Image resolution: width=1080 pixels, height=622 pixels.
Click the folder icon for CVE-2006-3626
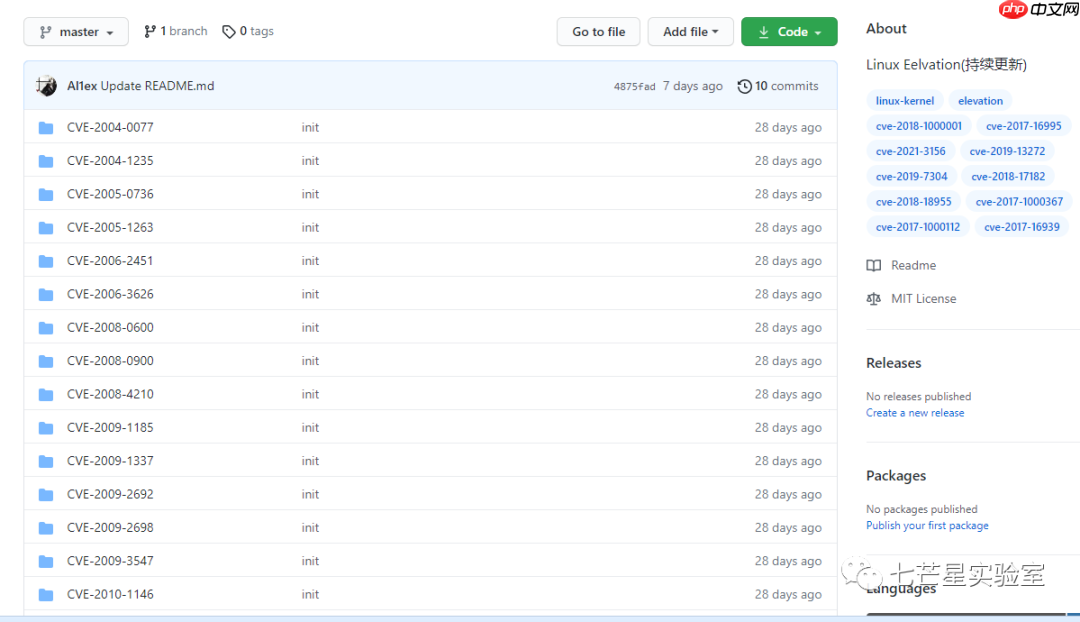(x=46, y=294)
